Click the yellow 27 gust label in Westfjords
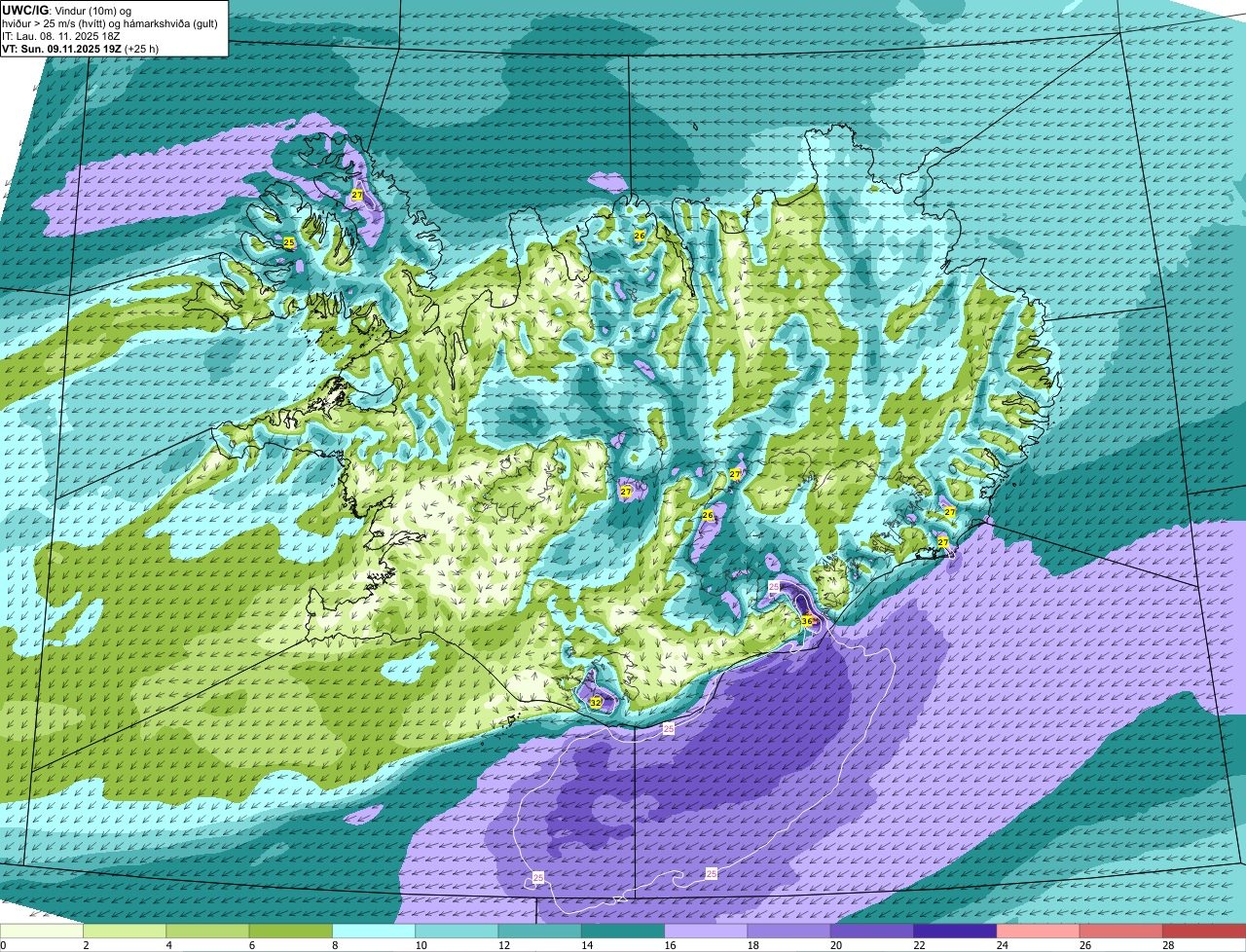Viewport: 1246px width, 952px height. [357, 196]
